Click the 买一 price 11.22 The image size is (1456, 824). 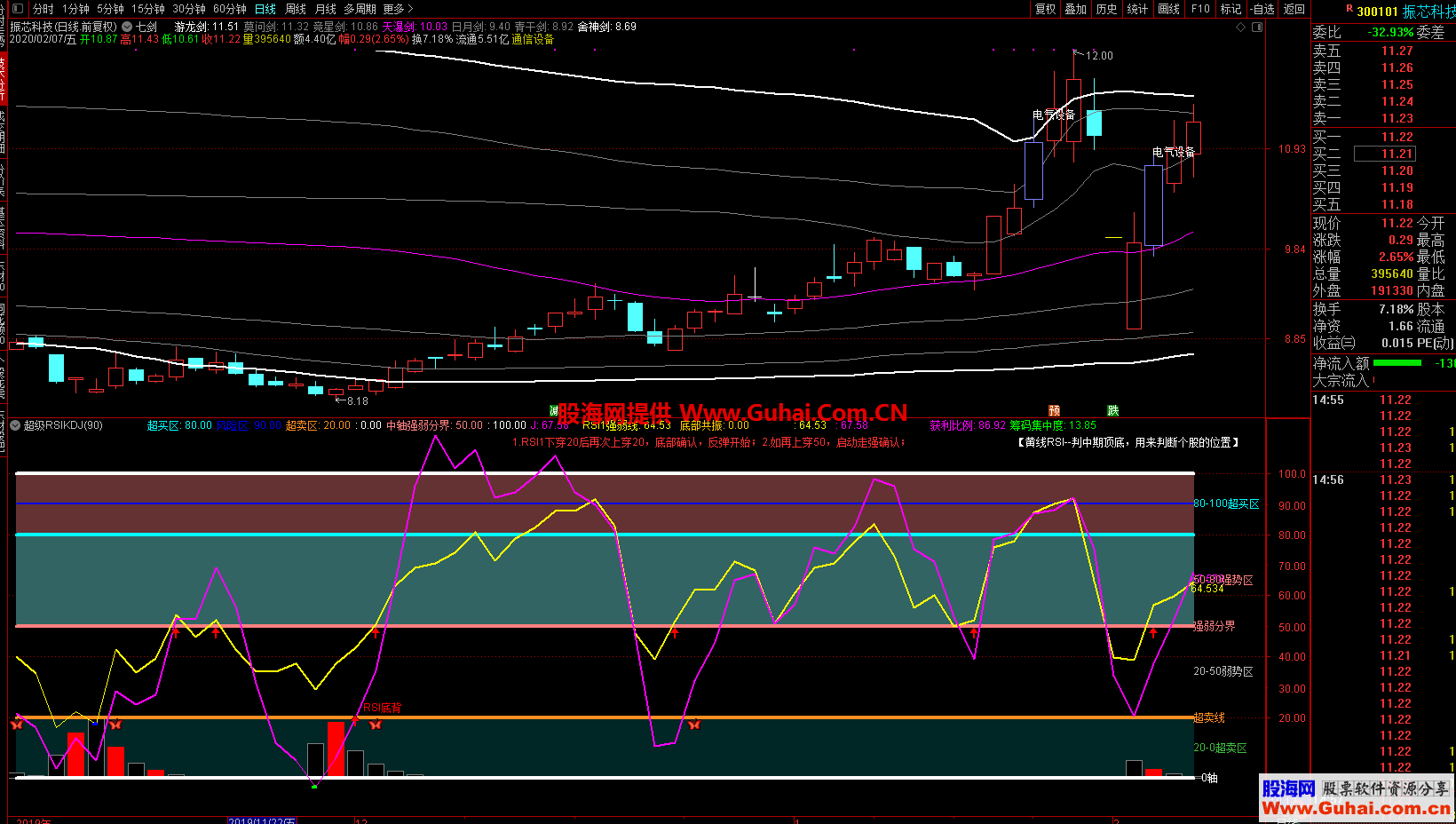(x=1397, y=137)
